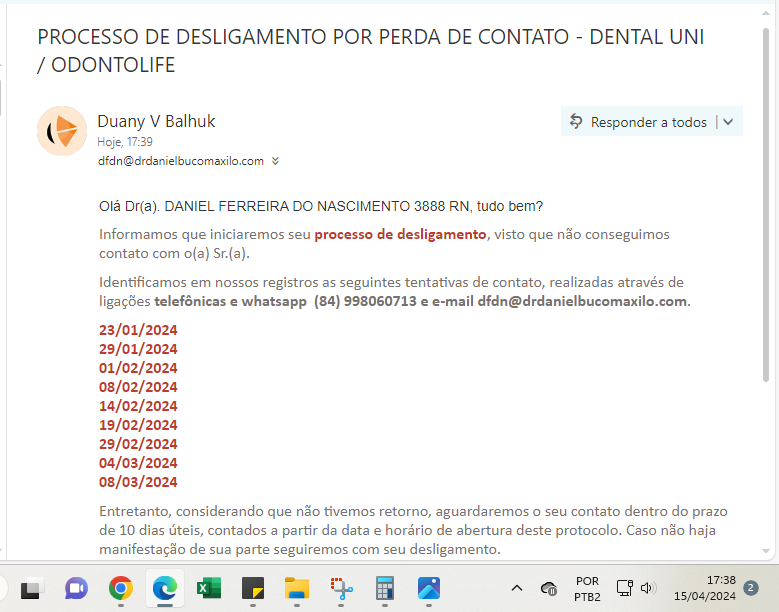The image size is (779, 612).
Task: Open Excel from the taskbar
Action: 209,589
